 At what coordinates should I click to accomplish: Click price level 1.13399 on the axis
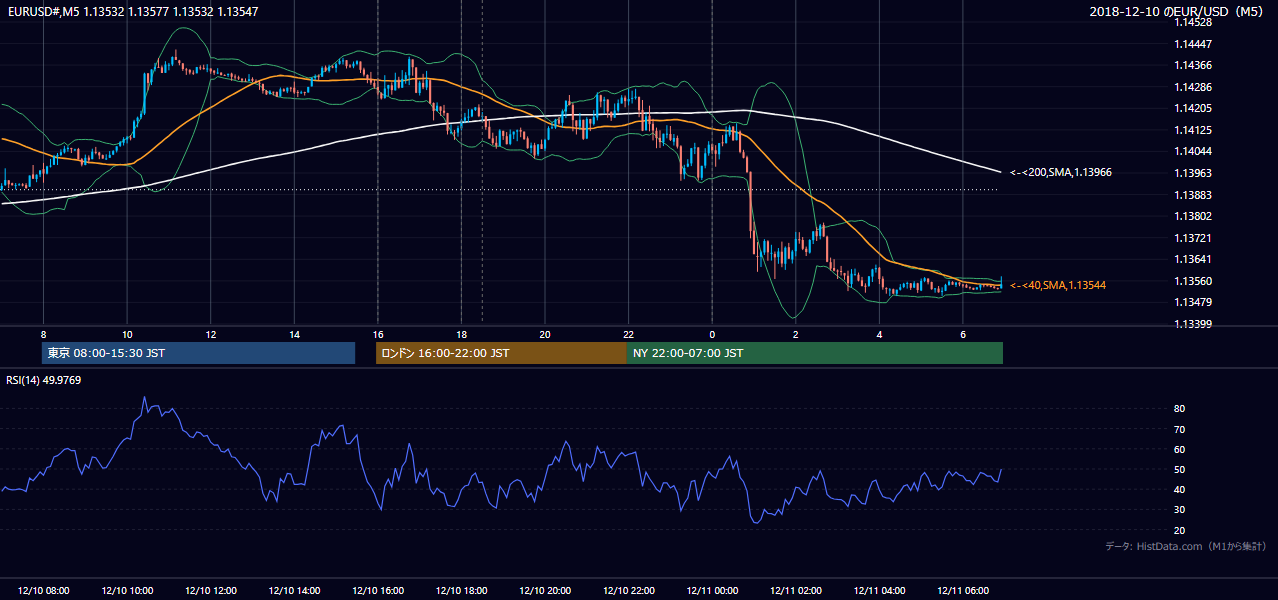click(1193, 324)
